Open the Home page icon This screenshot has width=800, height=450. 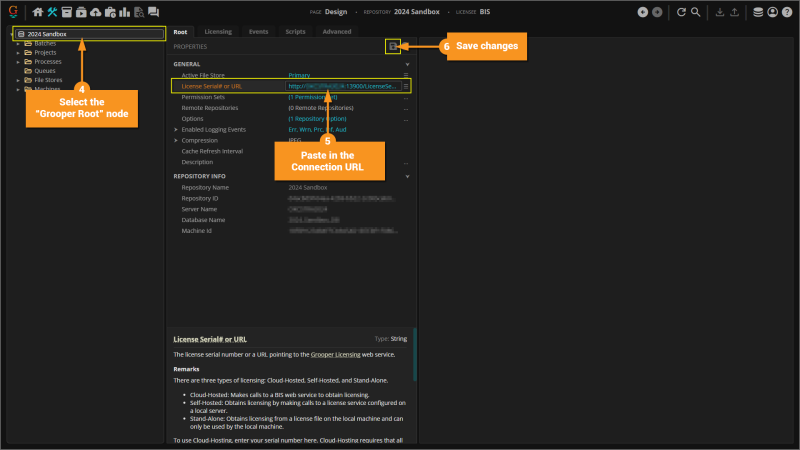point(38,12)
